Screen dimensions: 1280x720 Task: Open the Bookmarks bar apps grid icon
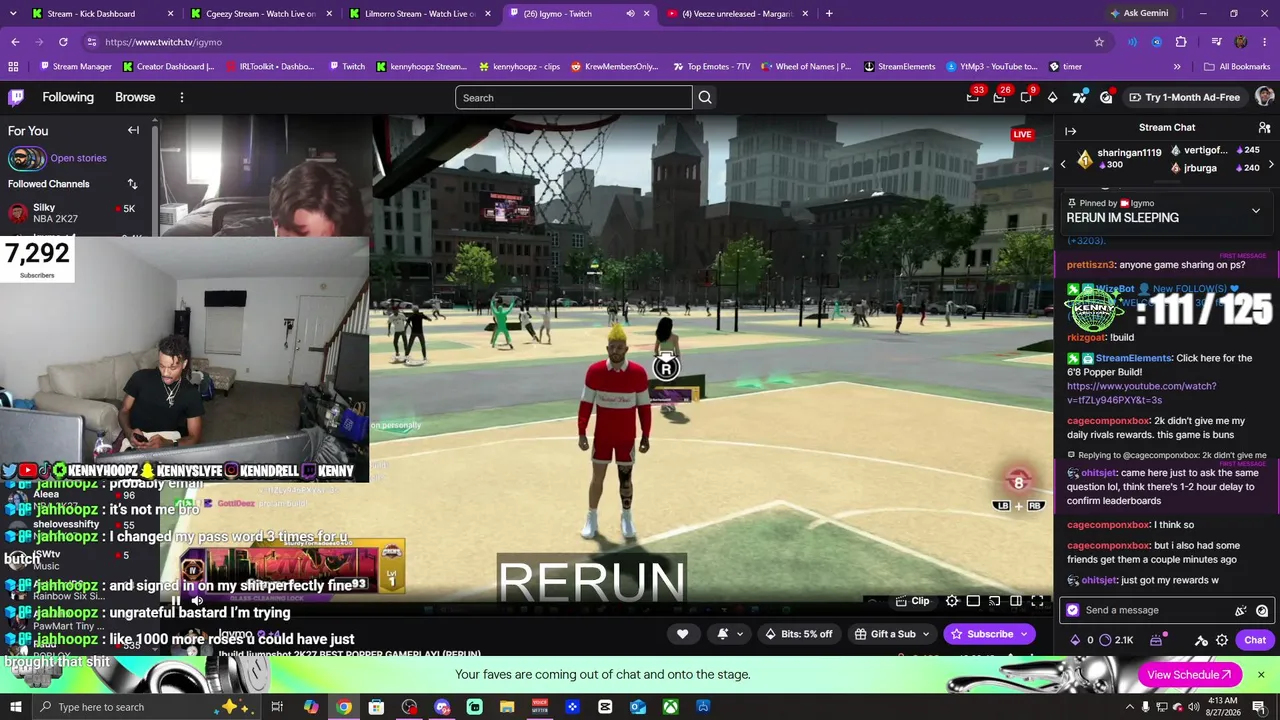pos(13,67)
